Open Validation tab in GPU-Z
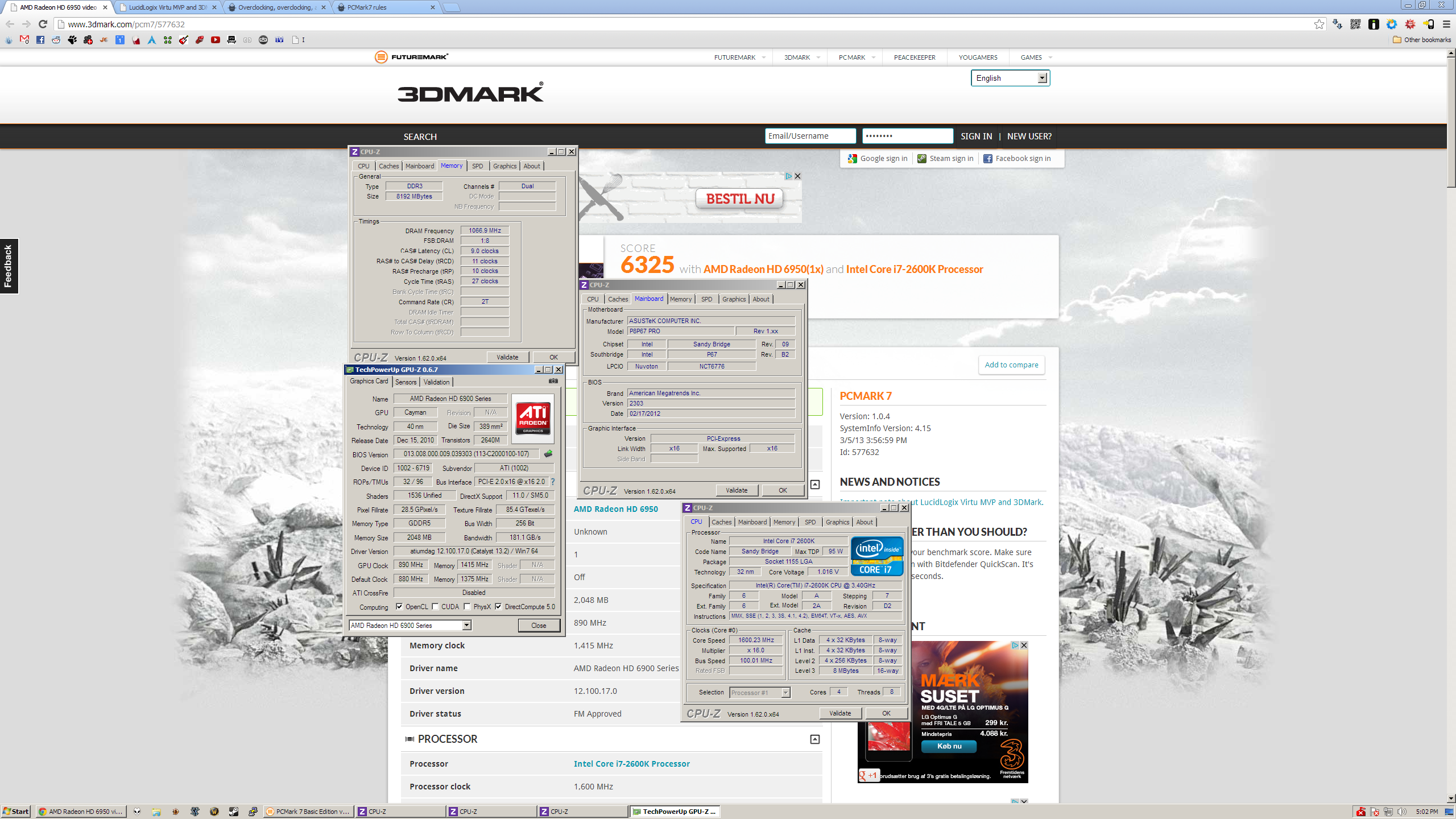 point(437,382)
